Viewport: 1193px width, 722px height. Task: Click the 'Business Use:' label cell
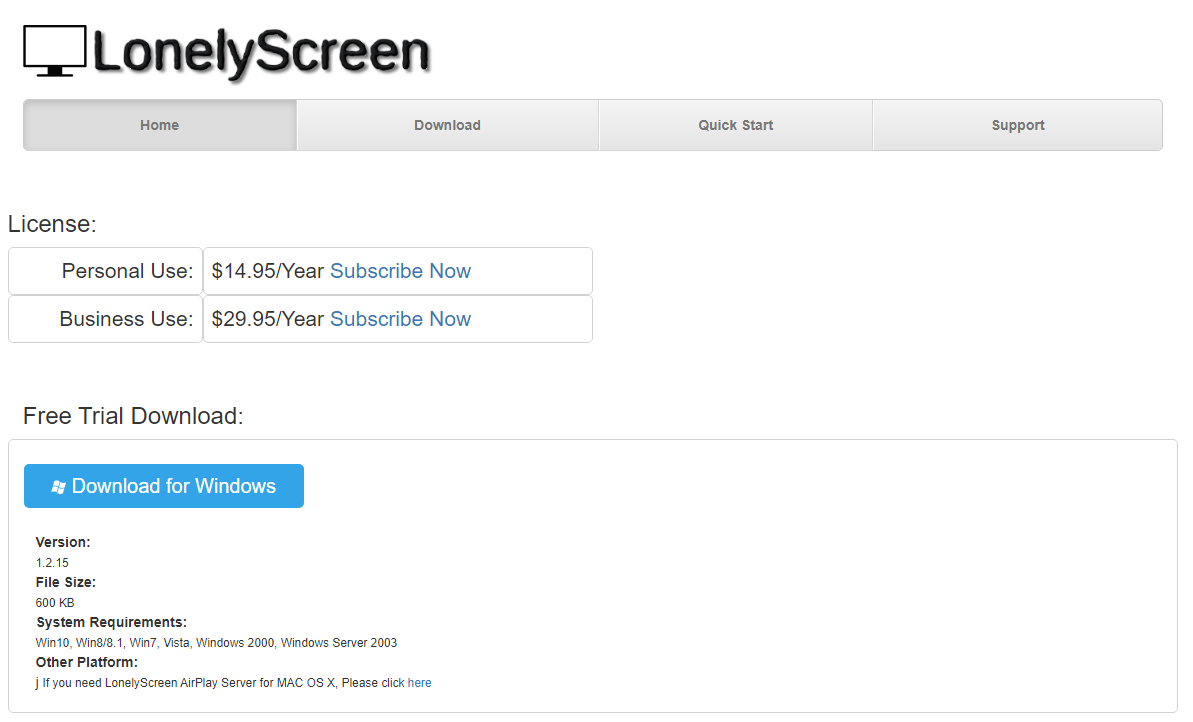coord(106,319)
